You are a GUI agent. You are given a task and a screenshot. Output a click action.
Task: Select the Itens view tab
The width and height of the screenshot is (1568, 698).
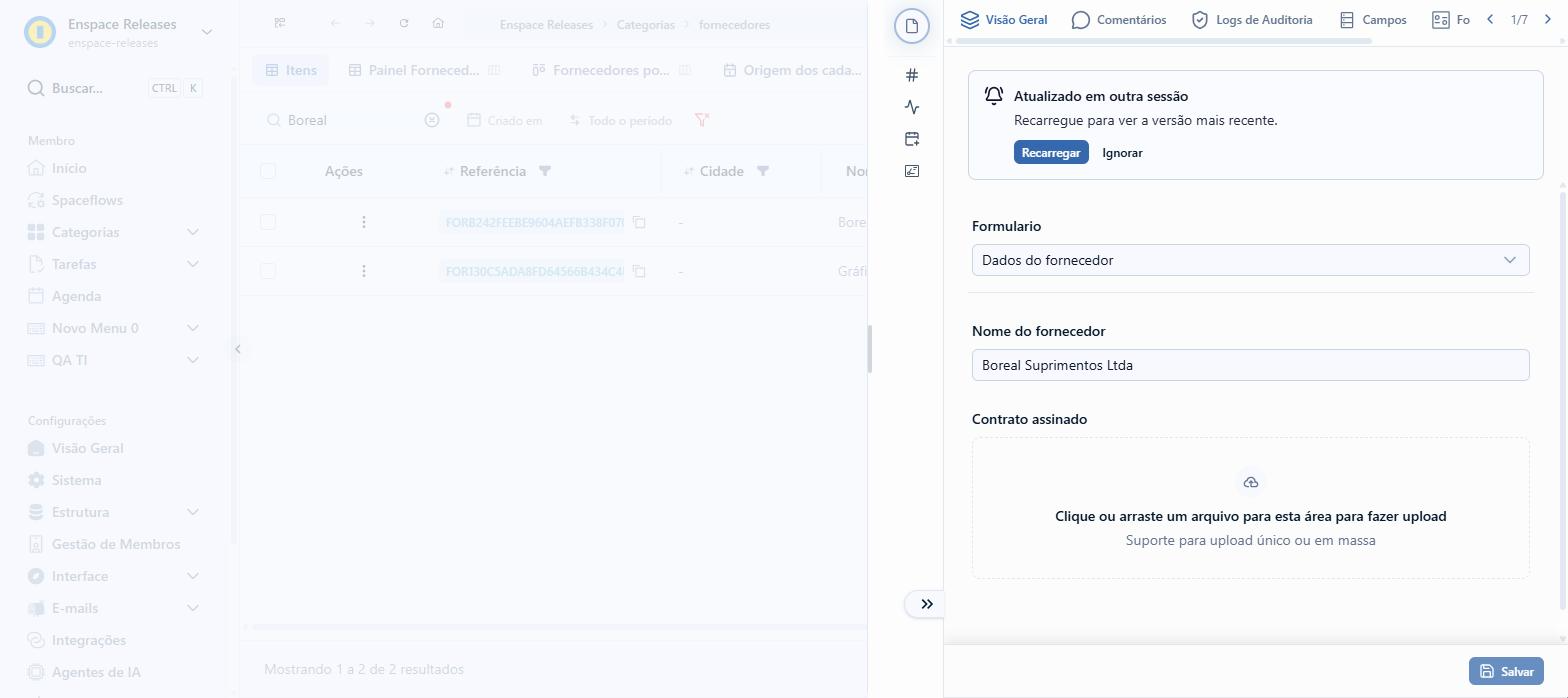point(291,70)
